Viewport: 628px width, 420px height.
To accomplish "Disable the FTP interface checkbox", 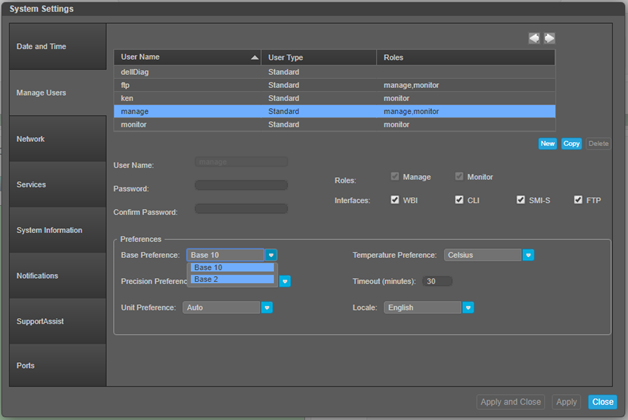I will click(578, 200).
